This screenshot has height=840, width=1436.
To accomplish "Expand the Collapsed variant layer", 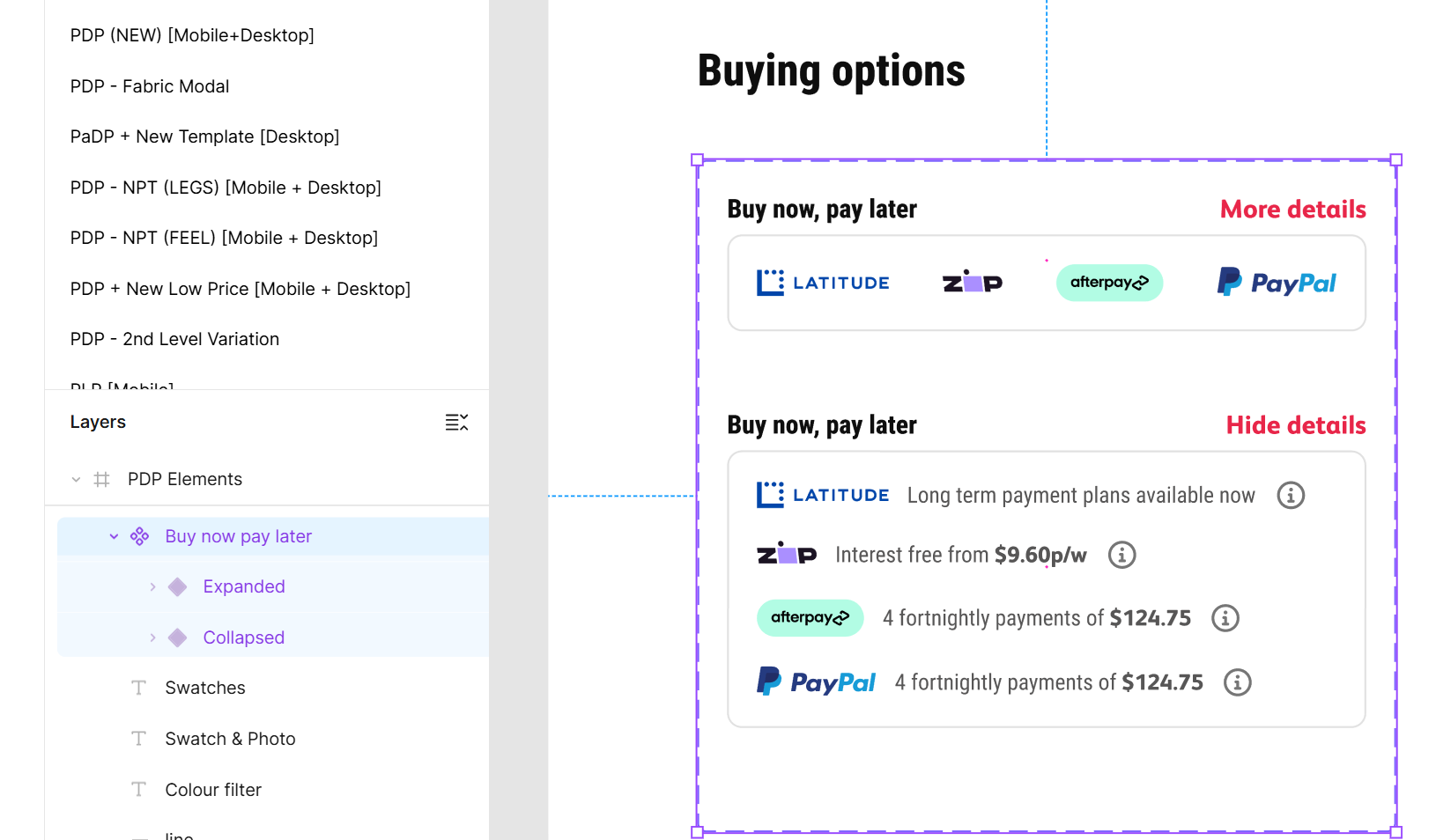I will (152, 637).
